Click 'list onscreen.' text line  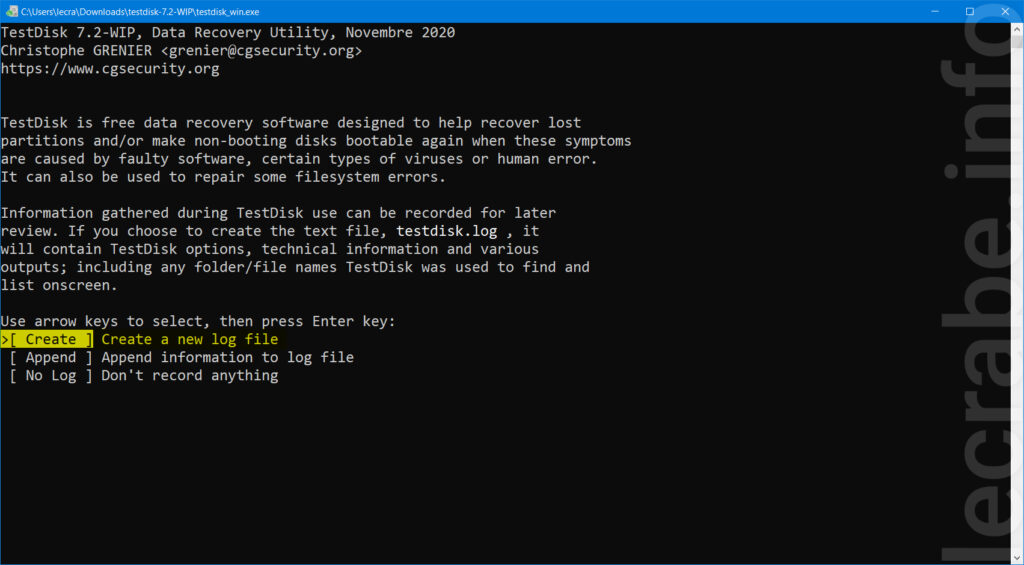tap(59, 285)
